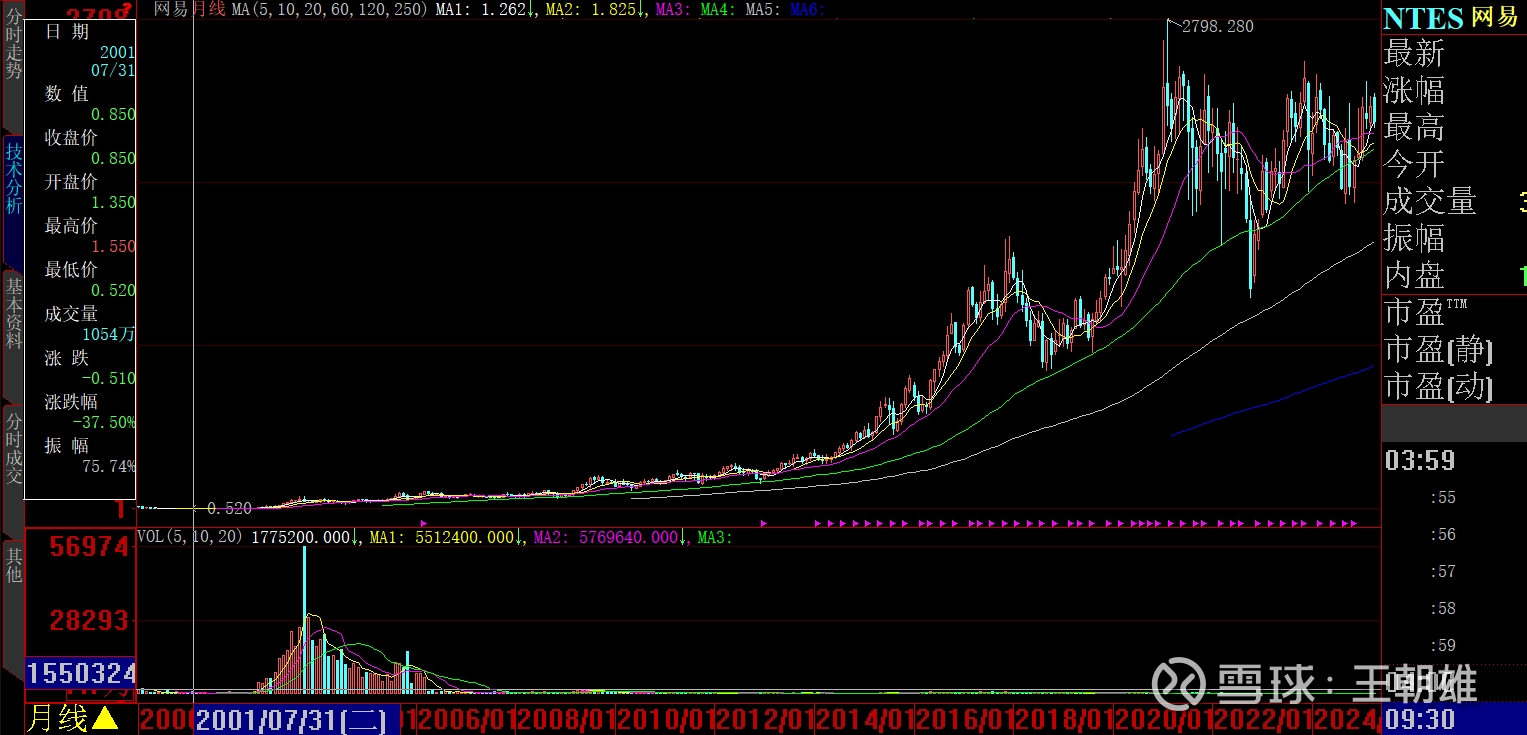Click the 09:30 time label
This screenshot has height=735, width=1527.
click(x=1420, y=718)
